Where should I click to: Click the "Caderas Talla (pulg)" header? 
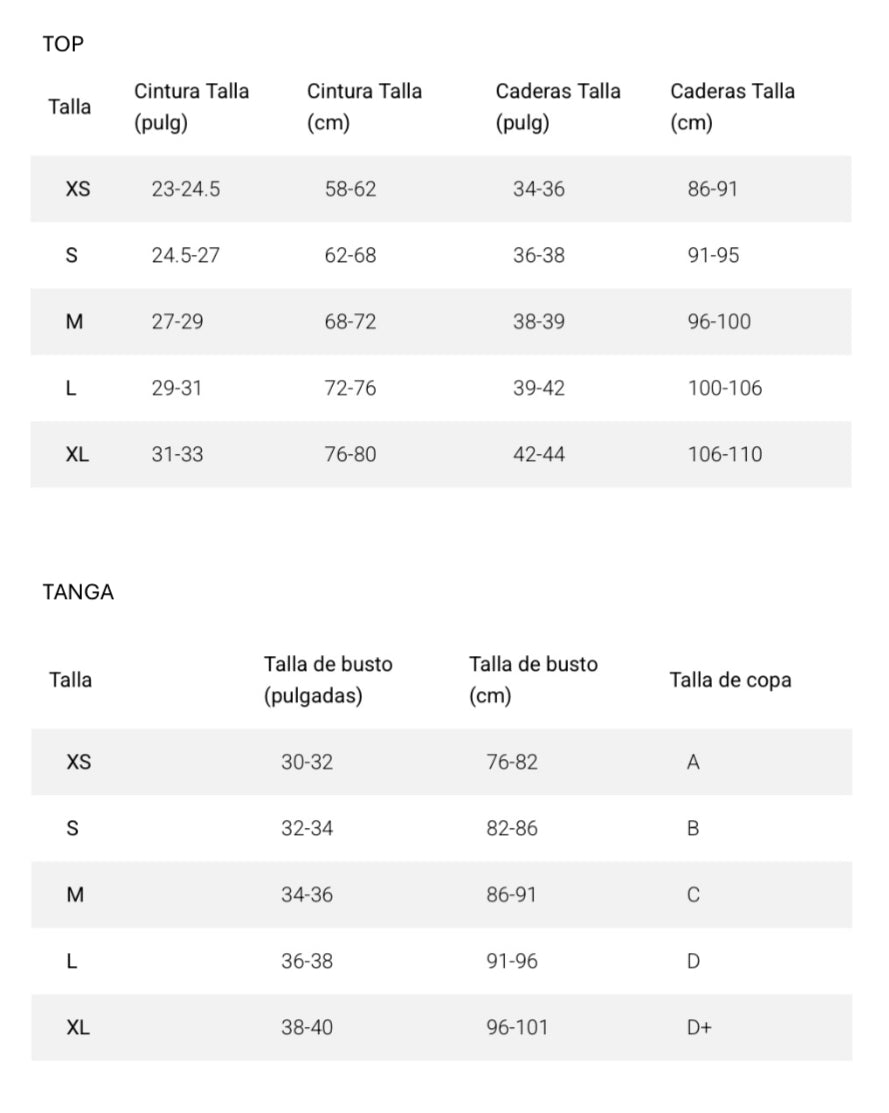pos(557,107)
